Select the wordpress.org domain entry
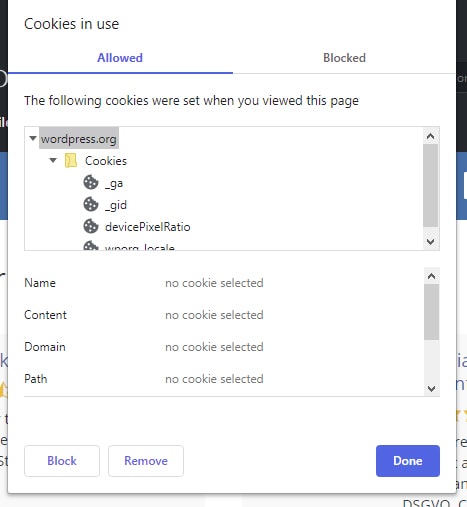 pos(79,139)
